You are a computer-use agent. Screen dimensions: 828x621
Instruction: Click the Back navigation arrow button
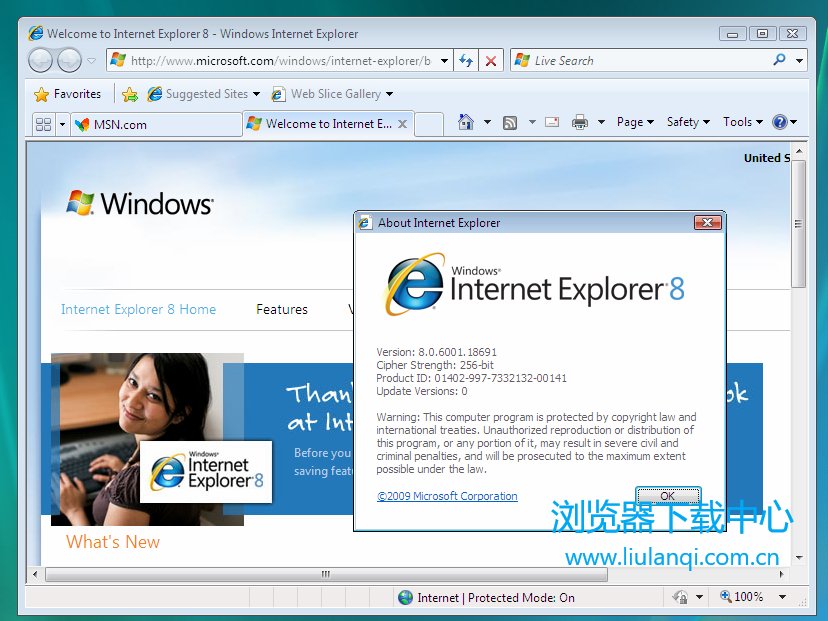click(x=40, y=60)
